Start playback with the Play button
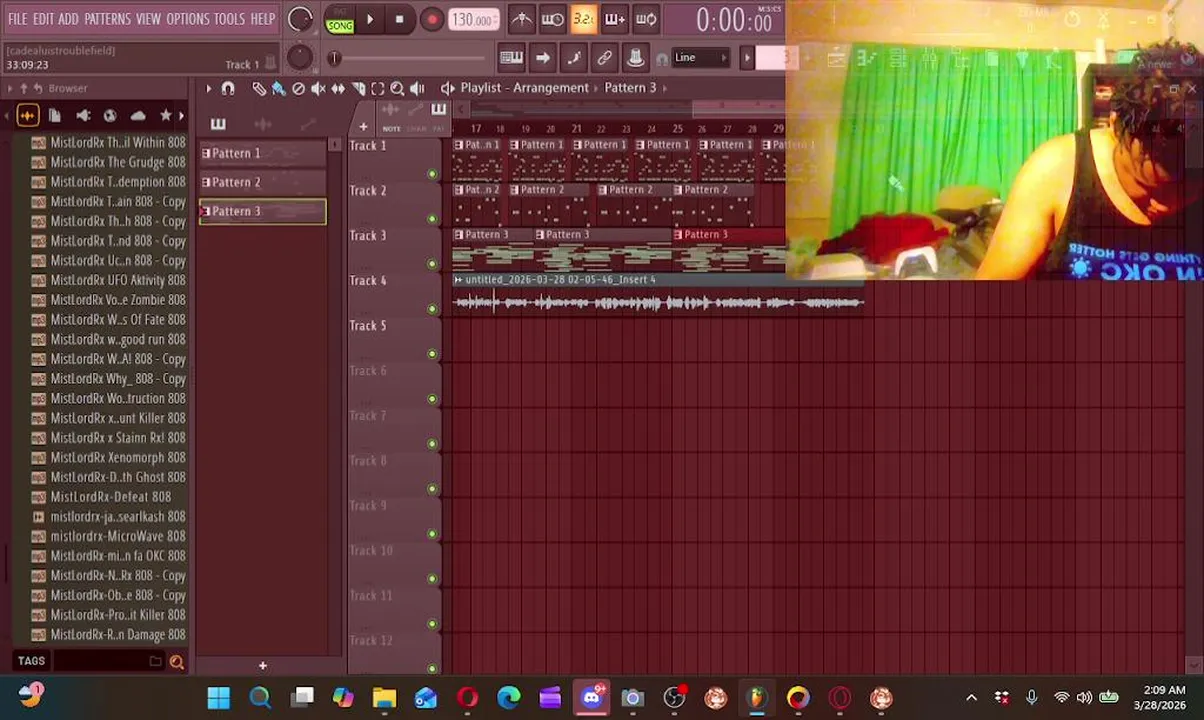Viewport: 1204px width, 720px height. (370, 19)
